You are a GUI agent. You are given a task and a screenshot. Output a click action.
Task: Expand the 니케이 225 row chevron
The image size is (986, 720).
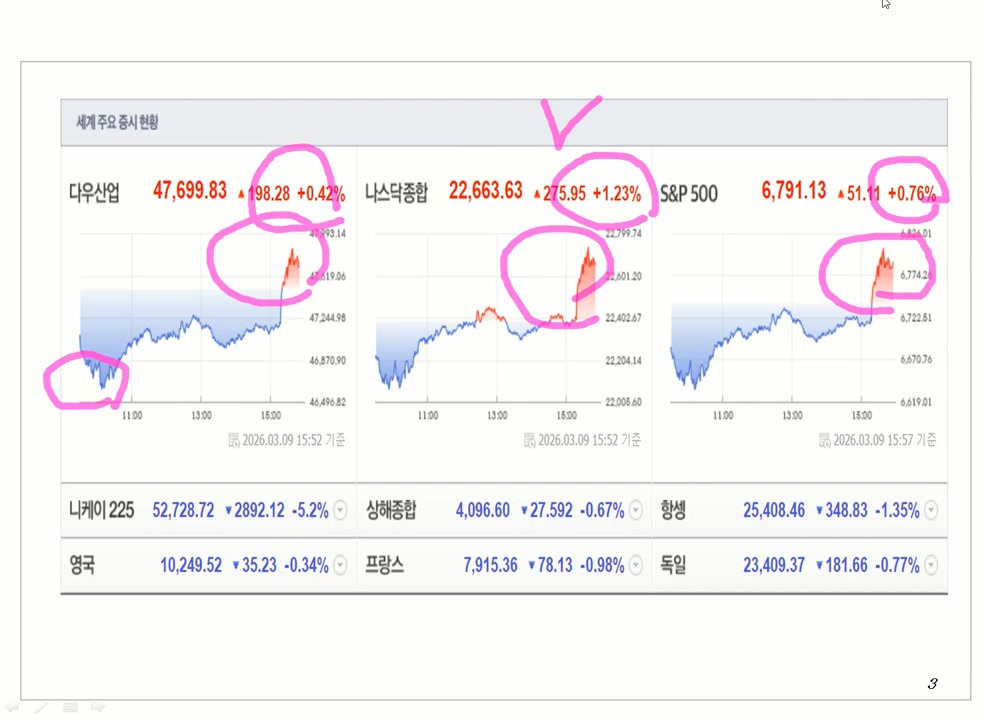(x=340, y=510)
